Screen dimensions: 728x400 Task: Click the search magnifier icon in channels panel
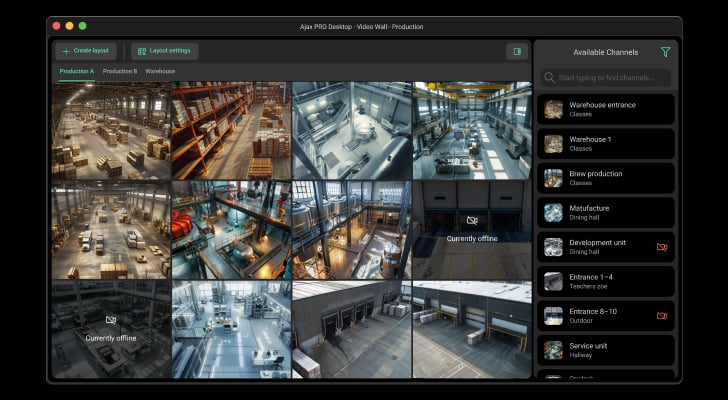550,78
